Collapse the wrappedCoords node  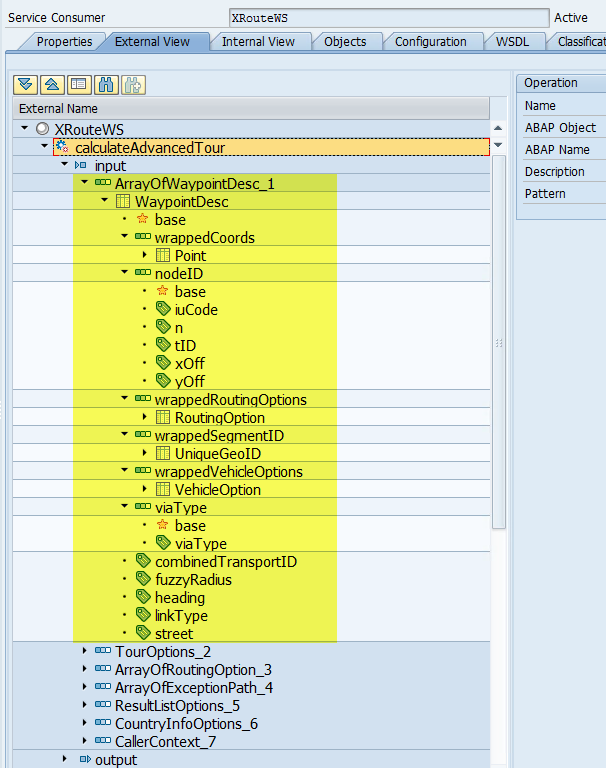click(x=125, y=237)
